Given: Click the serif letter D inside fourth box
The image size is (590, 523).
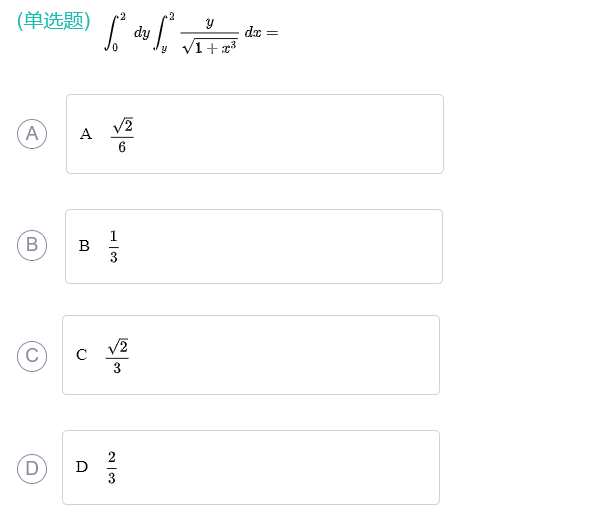Looking at the screenshot, I should click(x=82, y=467).
